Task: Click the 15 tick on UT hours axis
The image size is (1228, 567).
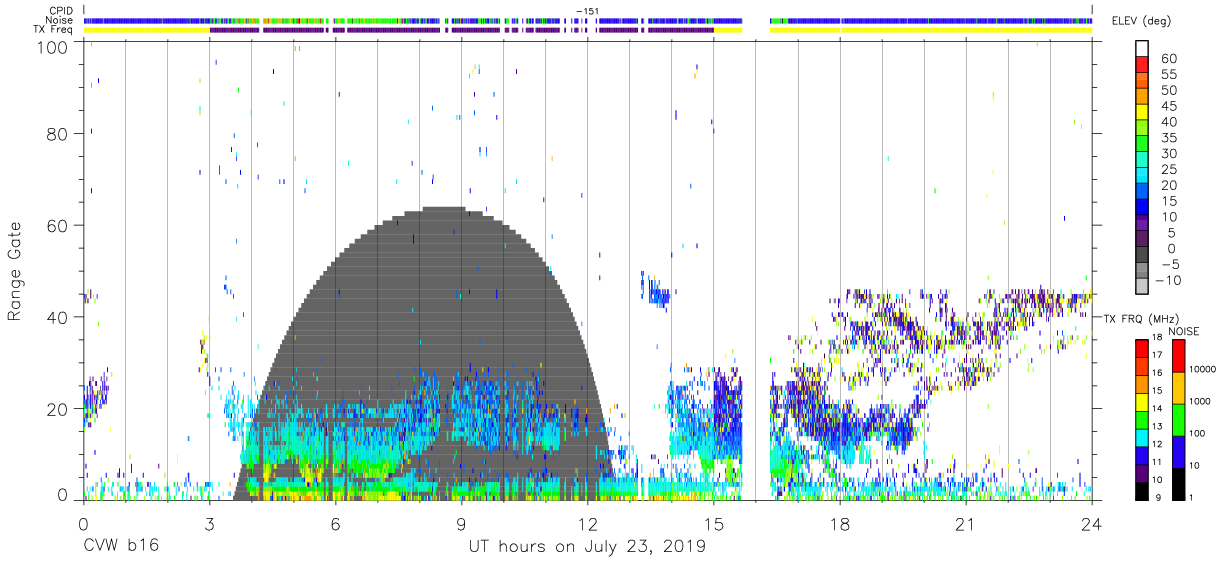Action: point(714,524)
